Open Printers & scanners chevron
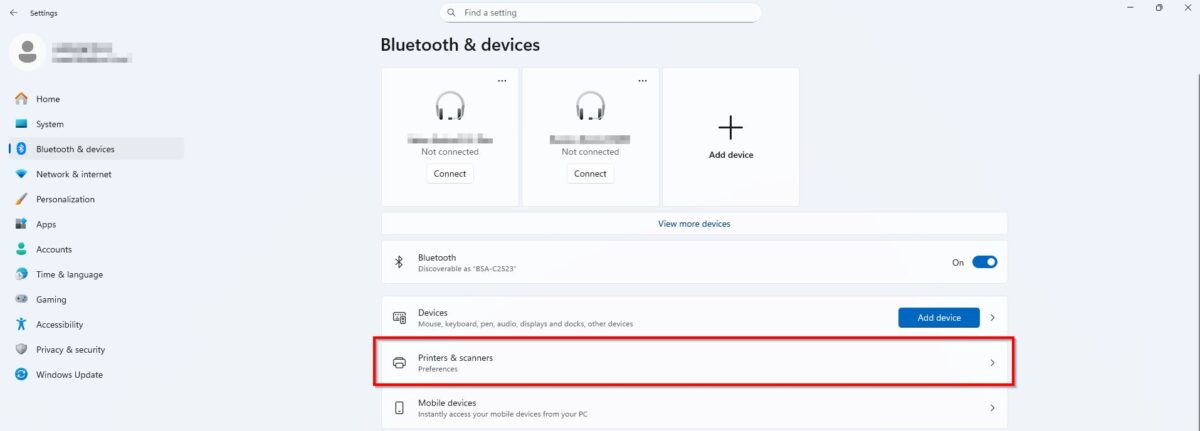1200x431 pixels. click(992, 363)
